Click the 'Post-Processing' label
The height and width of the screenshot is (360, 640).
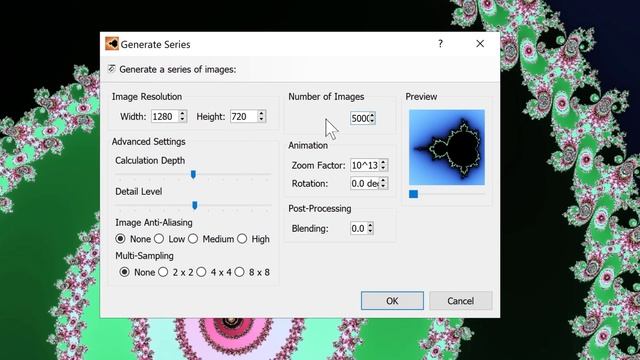pos(320,209)
